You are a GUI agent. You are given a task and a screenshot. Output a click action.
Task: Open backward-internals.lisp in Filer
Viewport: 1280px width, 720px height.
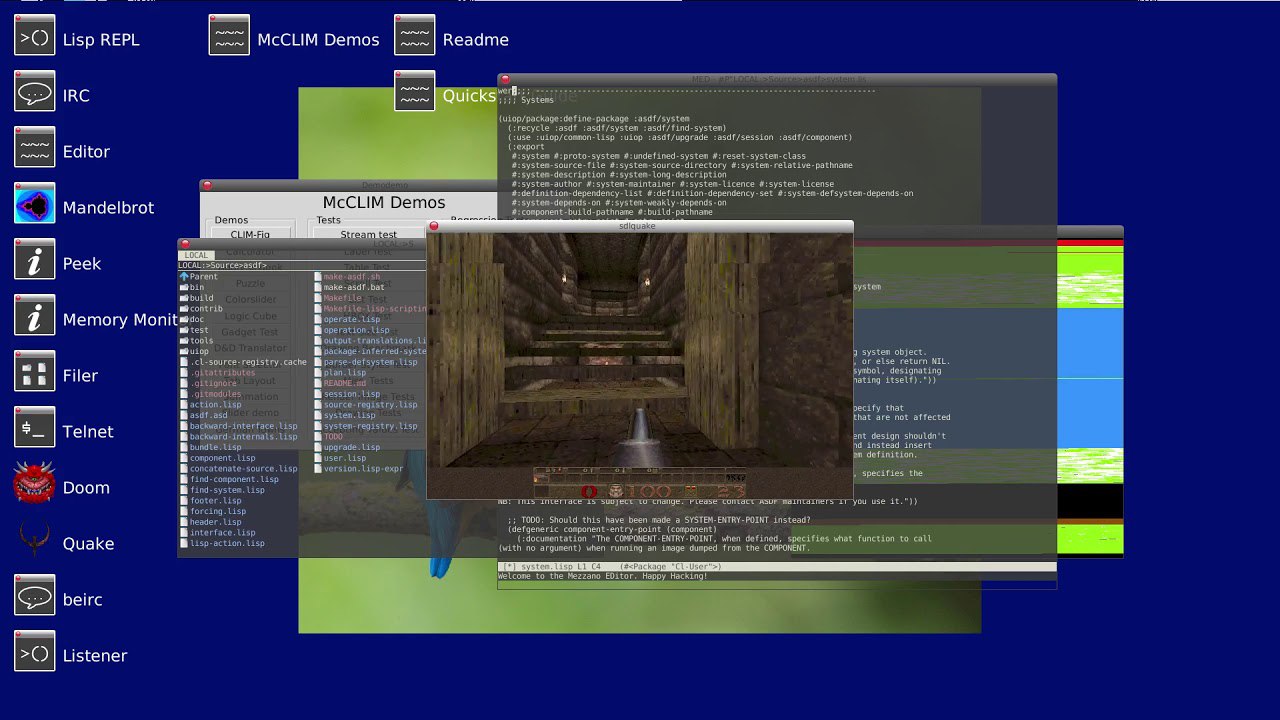tap(238, 437)
